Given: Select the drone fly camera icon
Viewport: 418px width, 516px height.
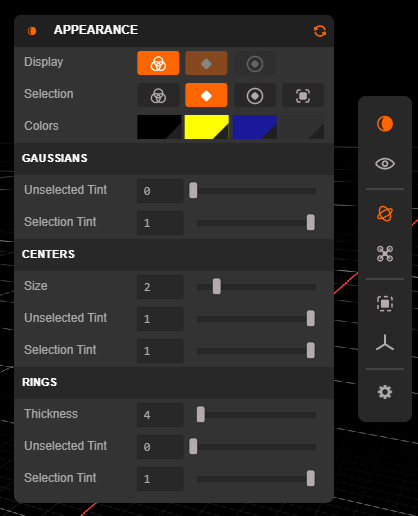Looking at the screenshot, I should (x=385, y=254).
